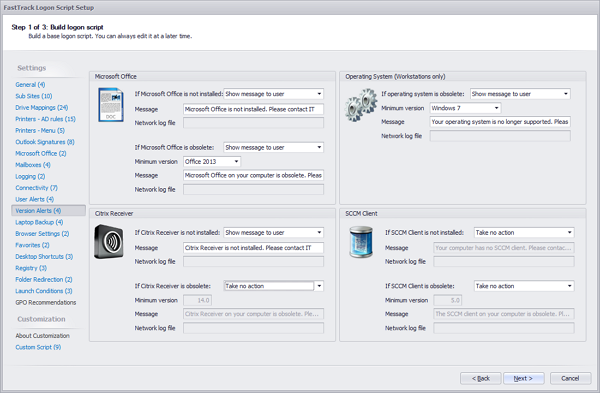
Task: Open 'If Microsoft Office is obsolete' dropdown
Action: coord(273,147)
